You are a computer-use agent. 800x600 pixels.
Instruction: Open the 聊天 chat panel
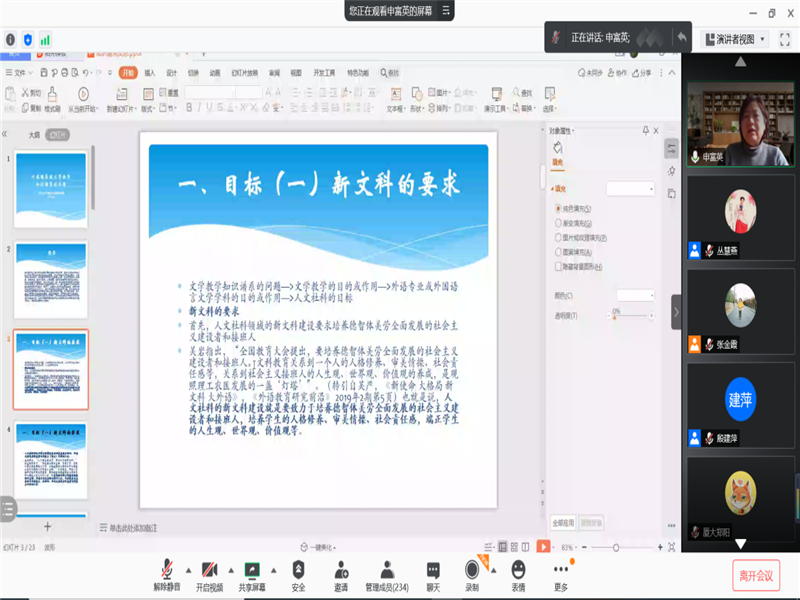pyautogui.click(x=433, y=569)
